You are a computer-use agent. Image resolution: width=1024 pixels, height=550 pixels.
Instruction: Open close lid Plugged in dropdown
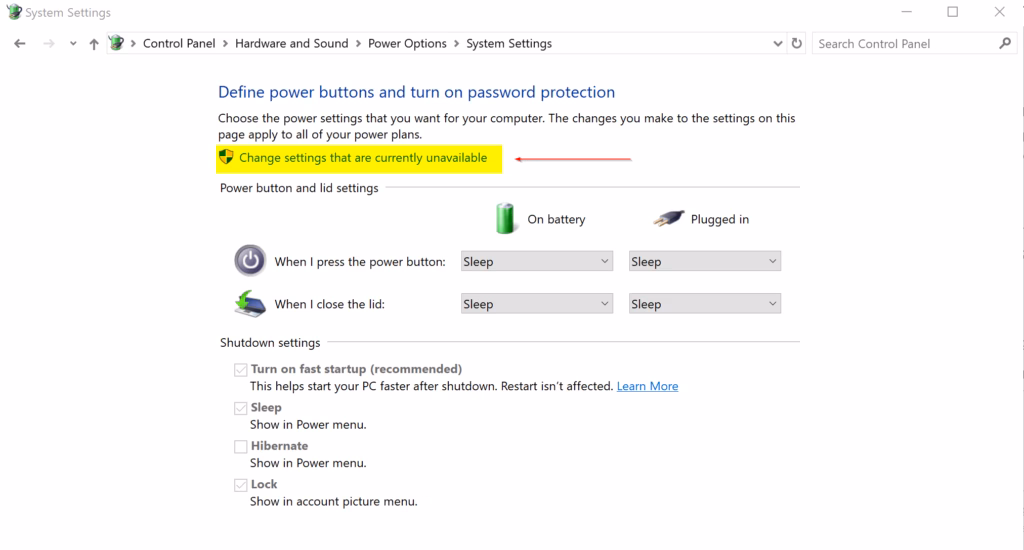[x=704, y=304]
